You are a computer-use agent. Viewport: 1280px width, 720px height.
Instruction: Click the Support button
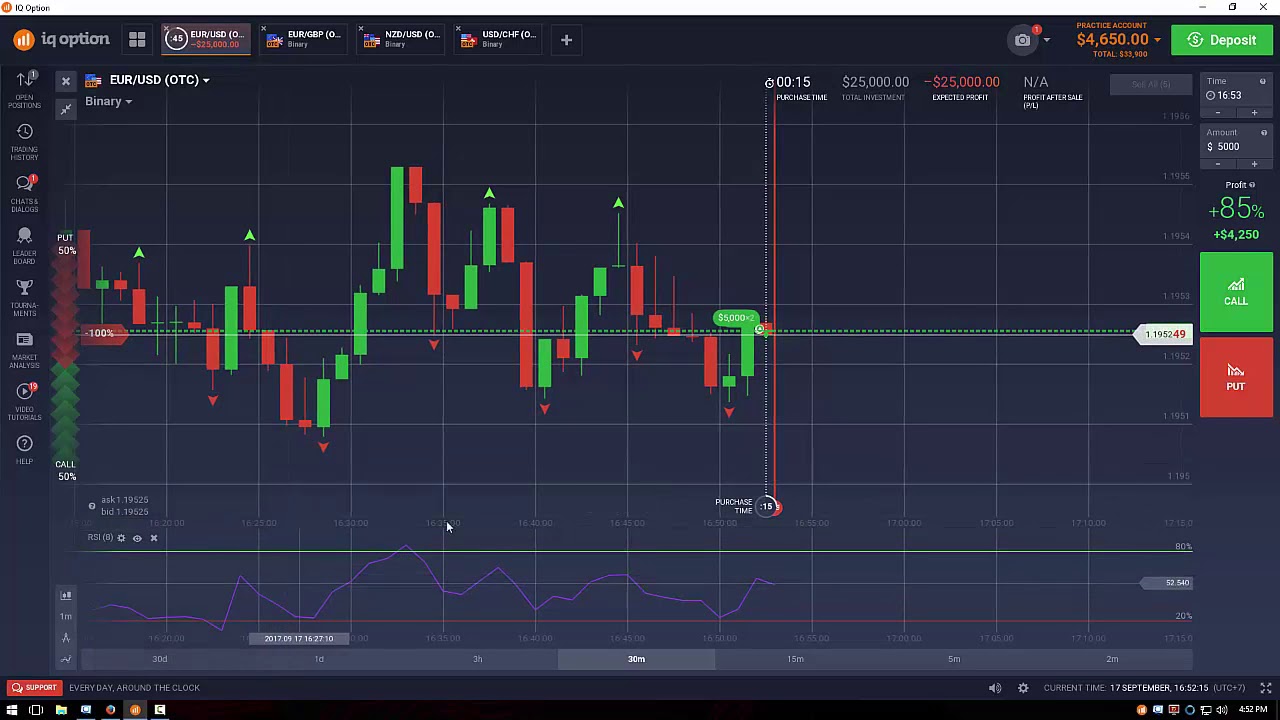[x=32, y=688]
